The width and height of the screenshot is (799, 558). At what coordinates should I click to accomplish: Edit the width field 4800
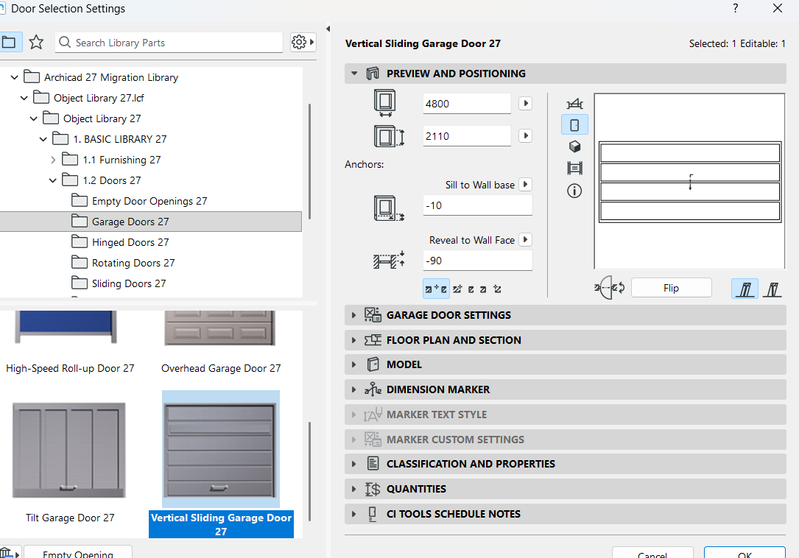coord(467,104)
